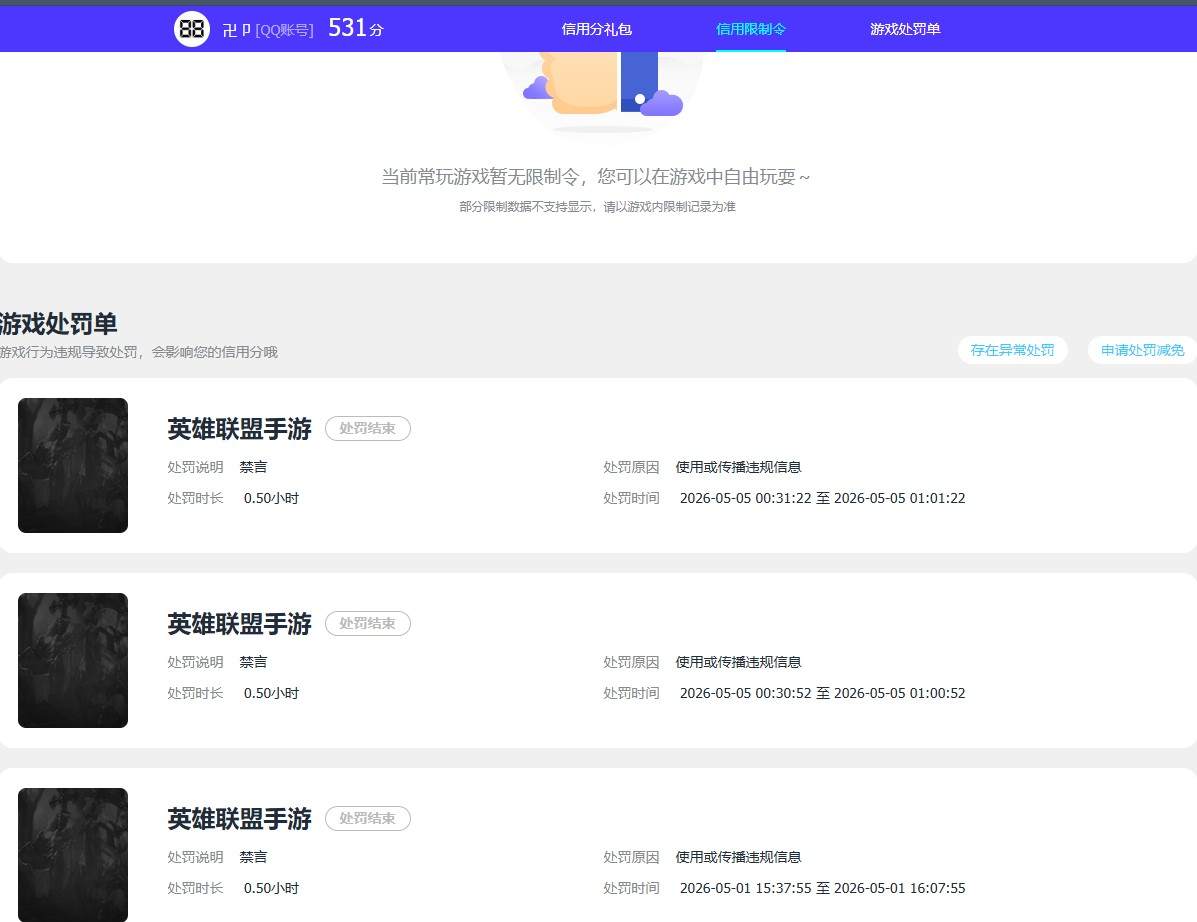Open game thumbnail for 00:30:52 penalty

click(73, 660)
